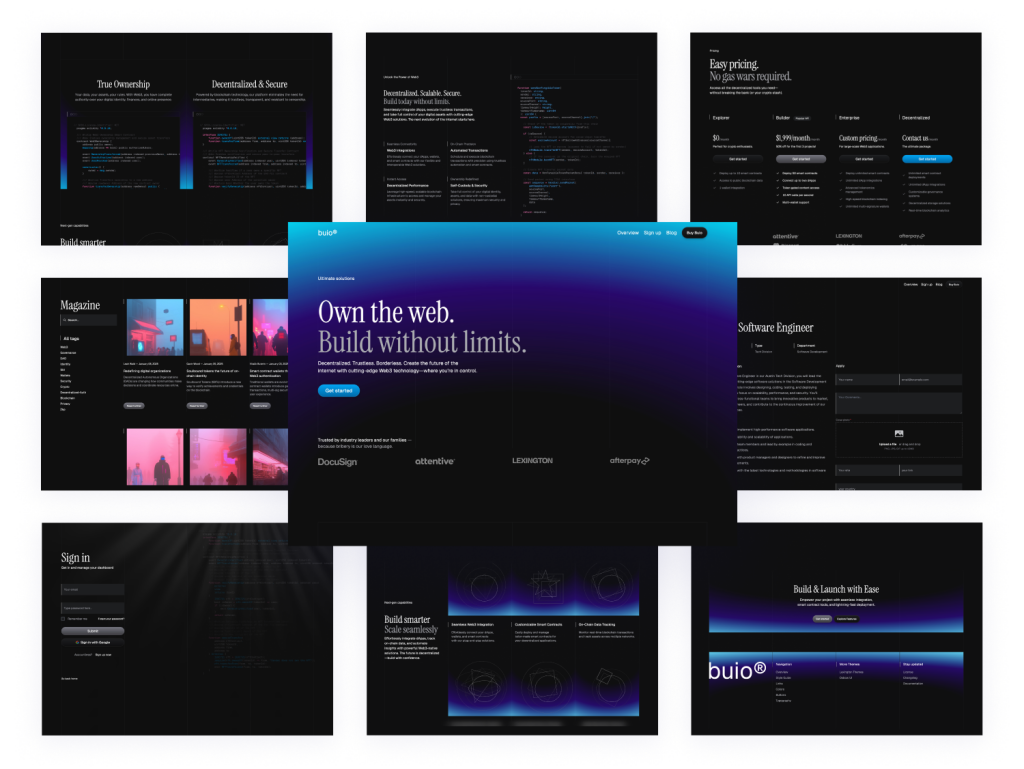
Task: Check the Remember me checkbox
Action: pyautogui.click(x=63, y=619)
